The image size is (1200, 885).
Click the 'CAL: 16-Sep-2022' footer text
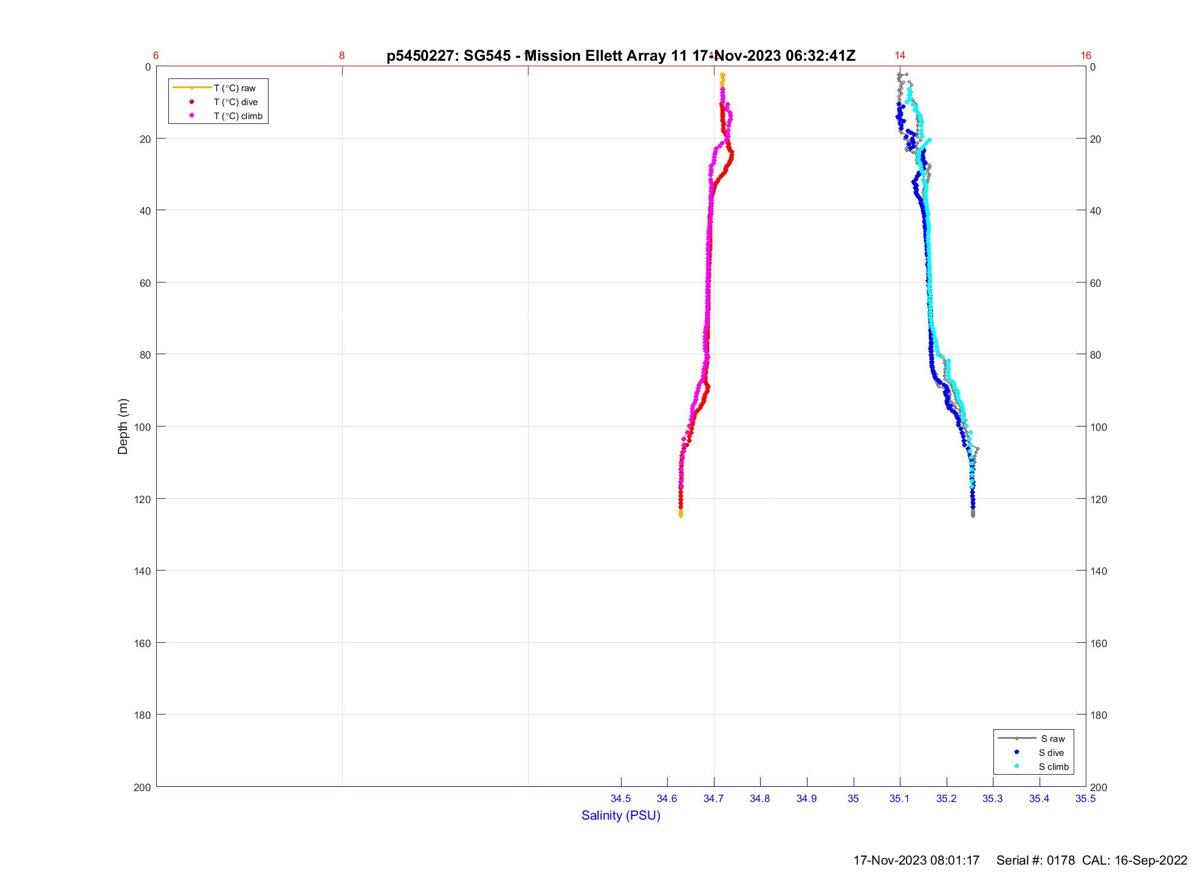pyautogui.click(x=1136, y=860)
